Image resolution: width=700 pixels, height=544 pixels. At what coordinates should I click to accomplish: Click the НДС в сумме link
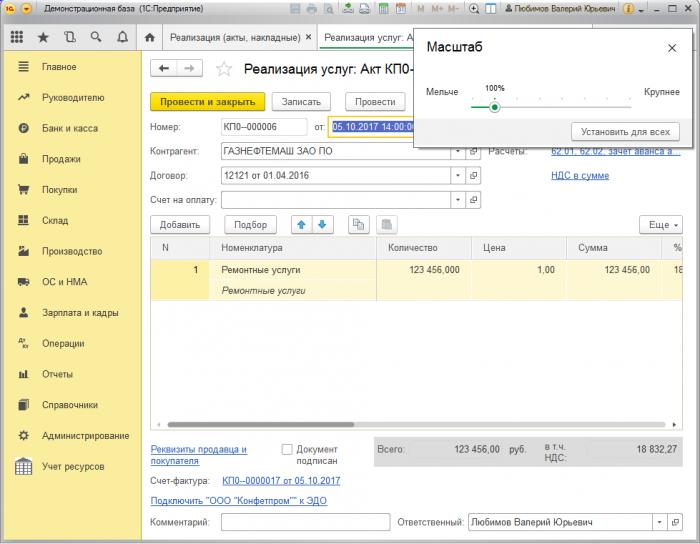pos(580,175)
